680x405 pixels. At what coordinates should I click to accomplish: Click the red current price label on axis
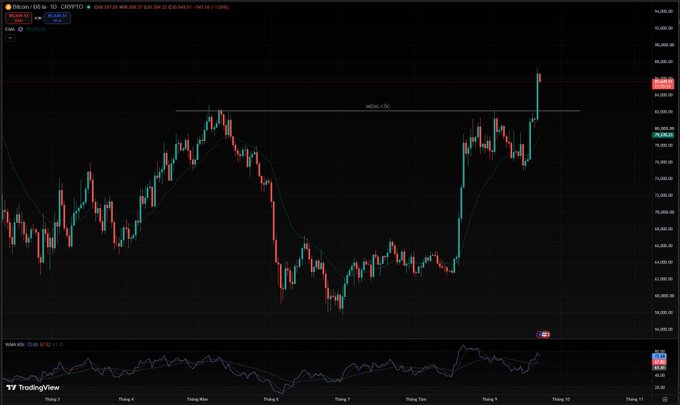663,84
